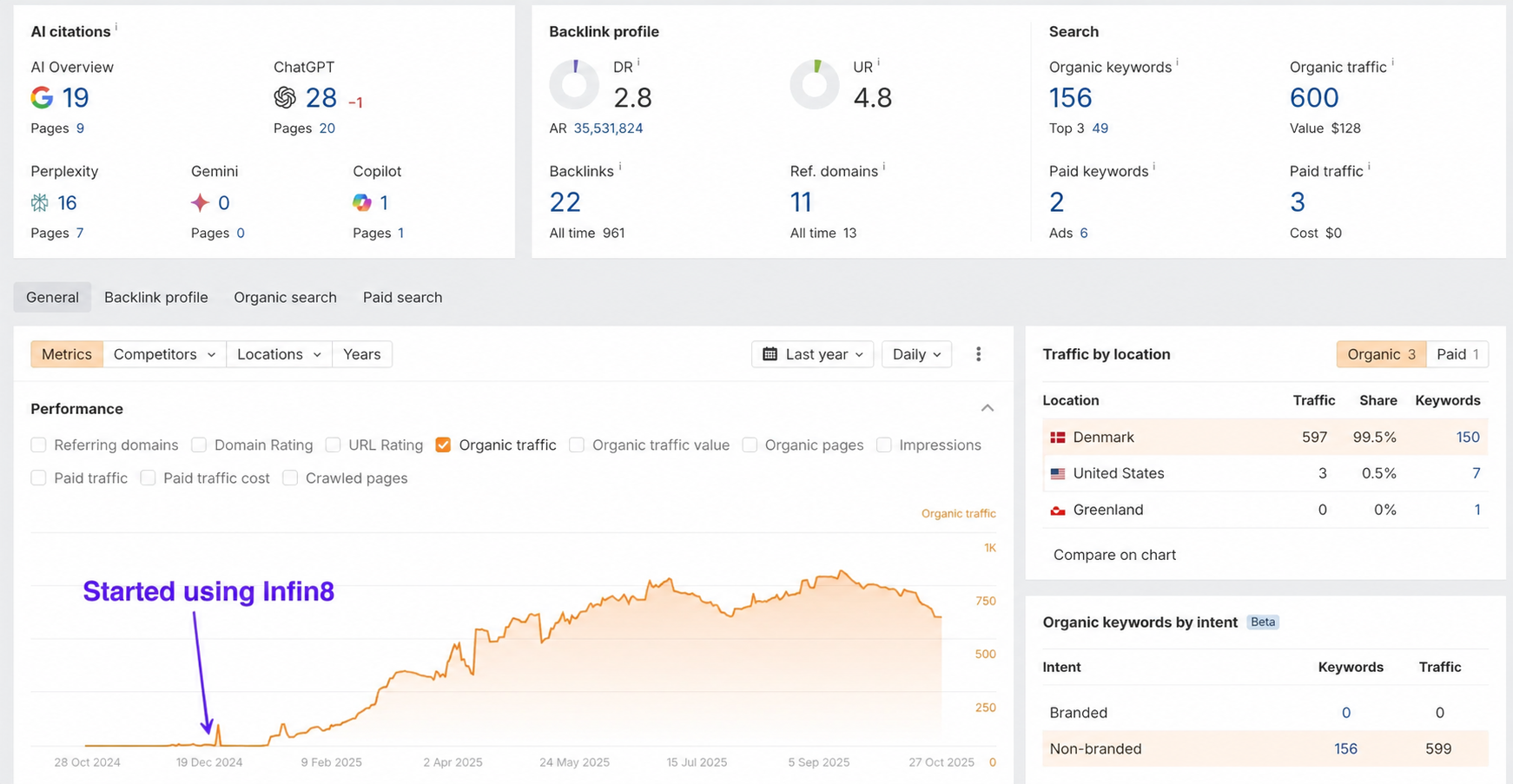1513x784 pixels.
Task: Click the Perplexity citations count 16
Action: tap(67, 202)
